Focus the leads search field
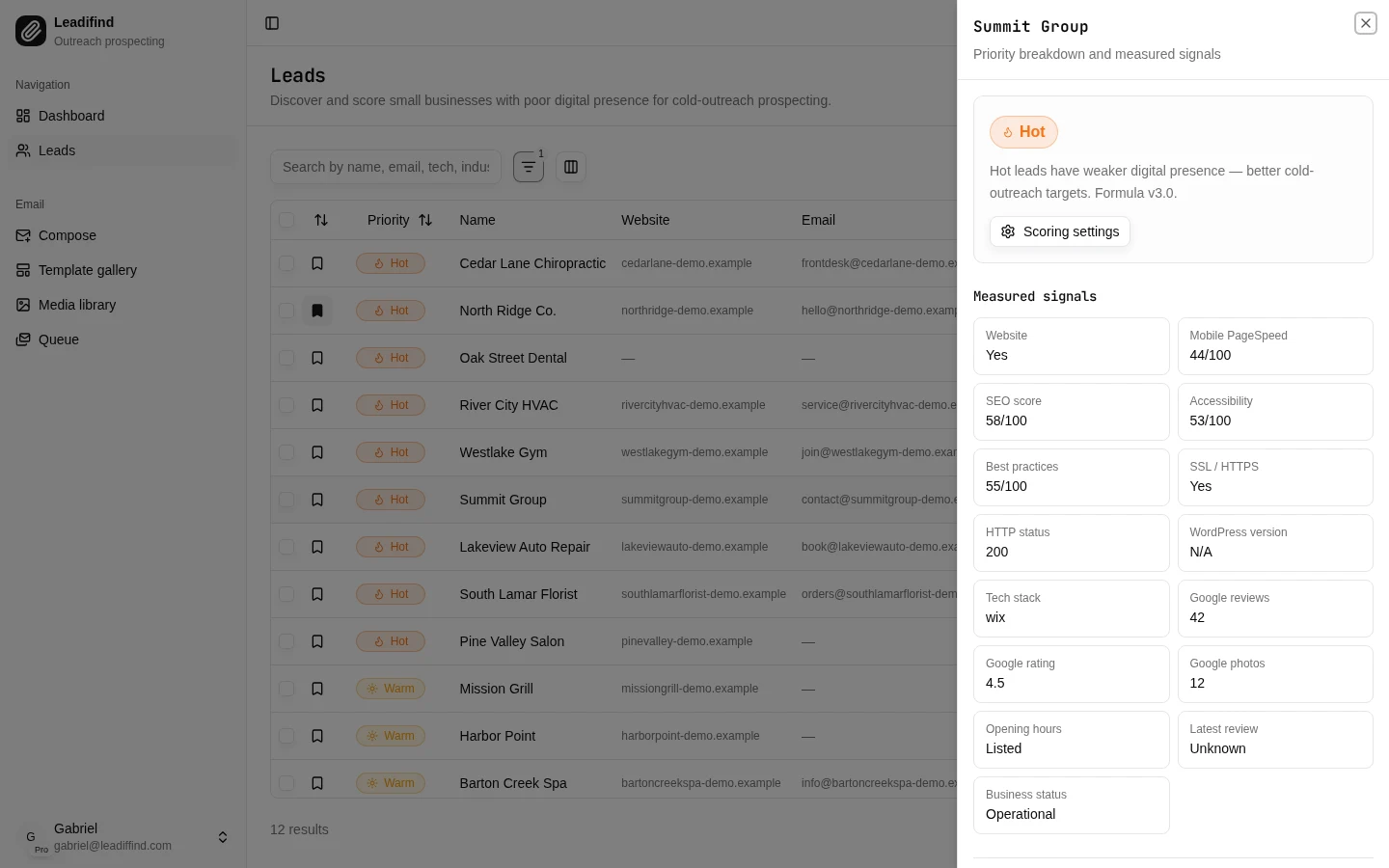Screen dimensions: 1389x868 [386, 167]
